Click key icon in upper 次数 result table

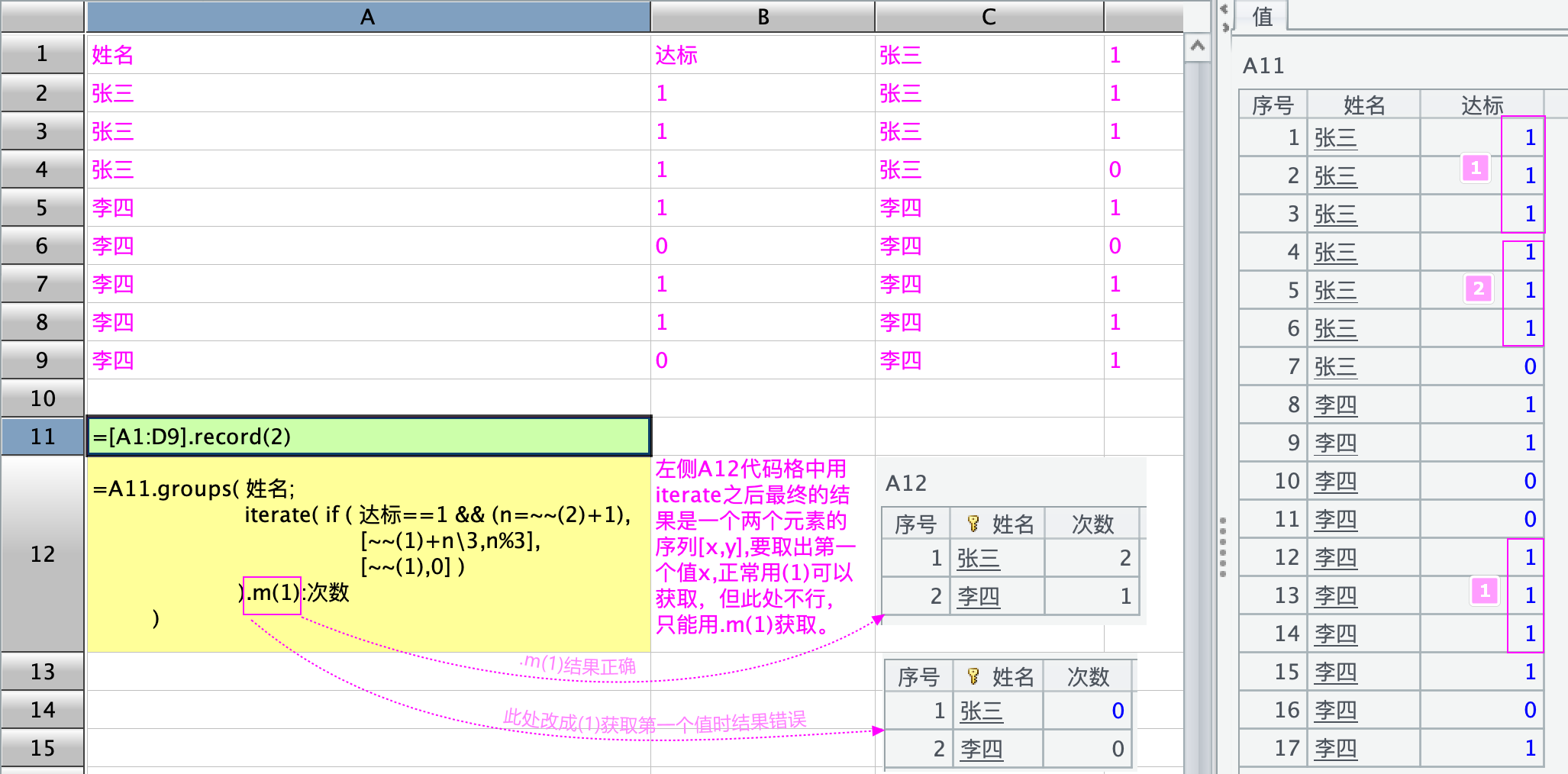coord(973,524)
